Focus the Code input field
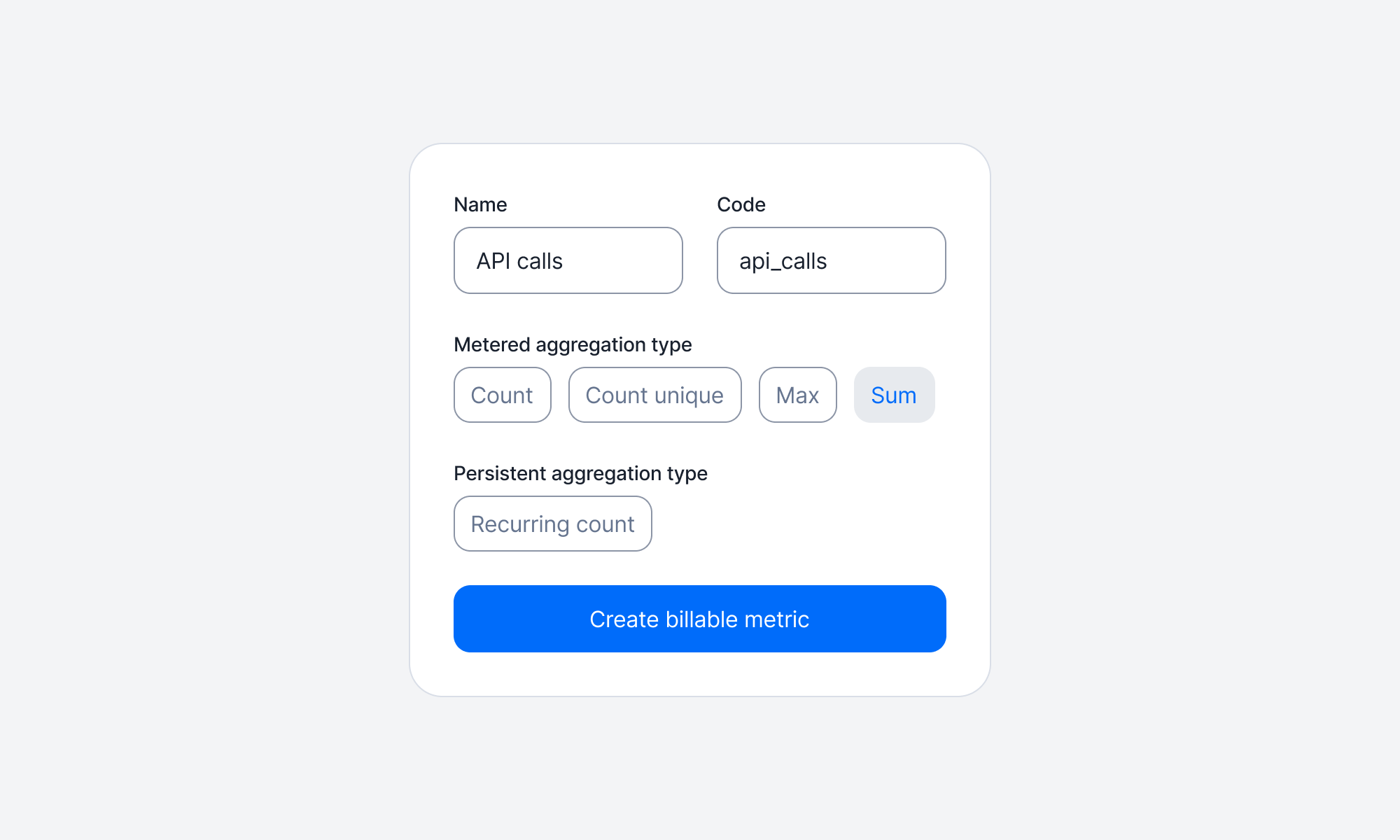1400x840 pixels. point(831,260)
